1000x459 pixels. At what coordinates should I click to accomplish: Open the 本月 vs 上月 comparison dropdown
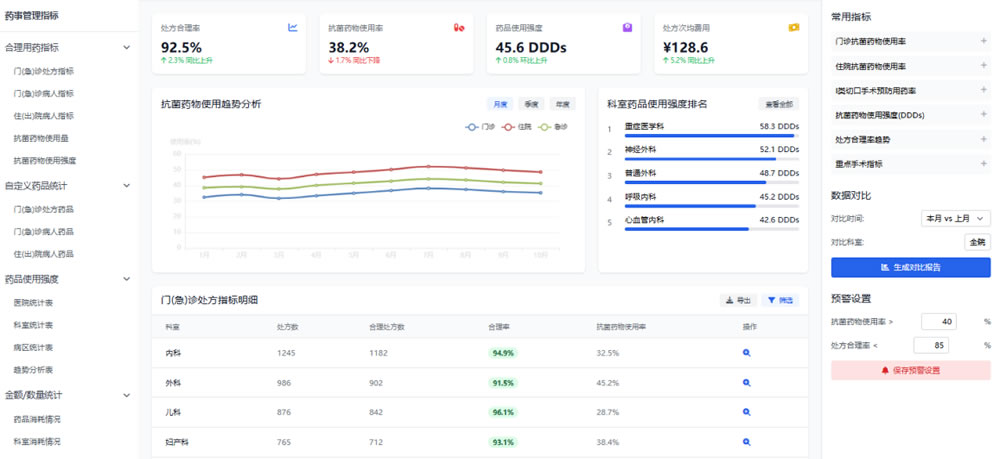tap(955, 218)
